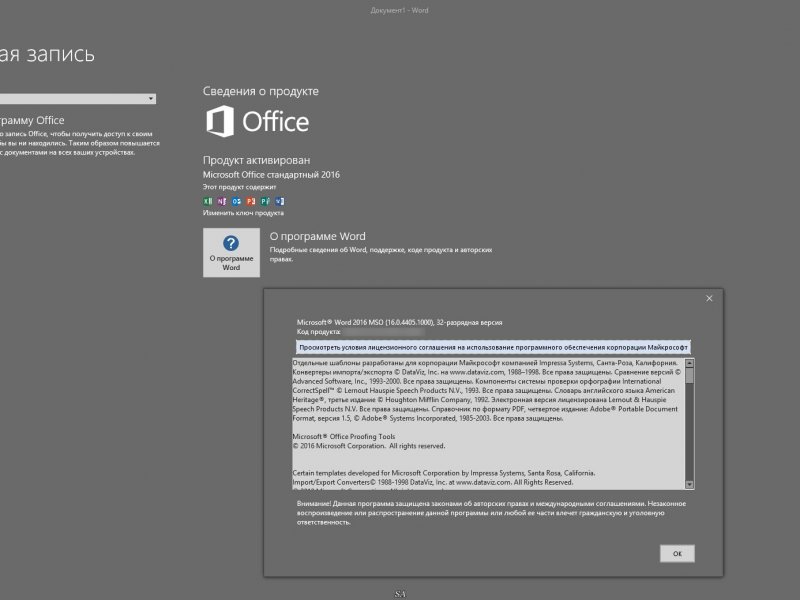Image resolution: width=800 pixels, height=600 pixels.
Task: Click the 'О программе Word' heading text
Action: point(317,236)
